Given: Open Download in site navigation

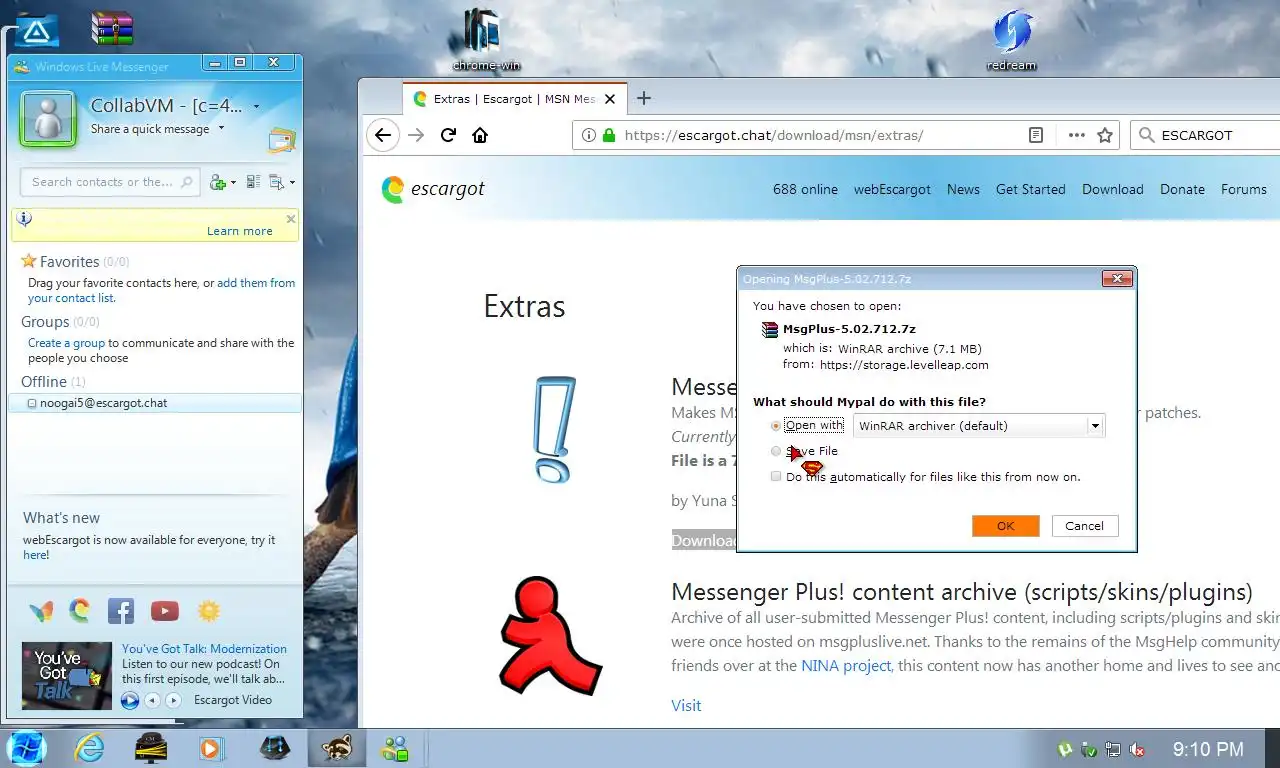Looking at the screenshot, I should click(x=1112, y=189).
